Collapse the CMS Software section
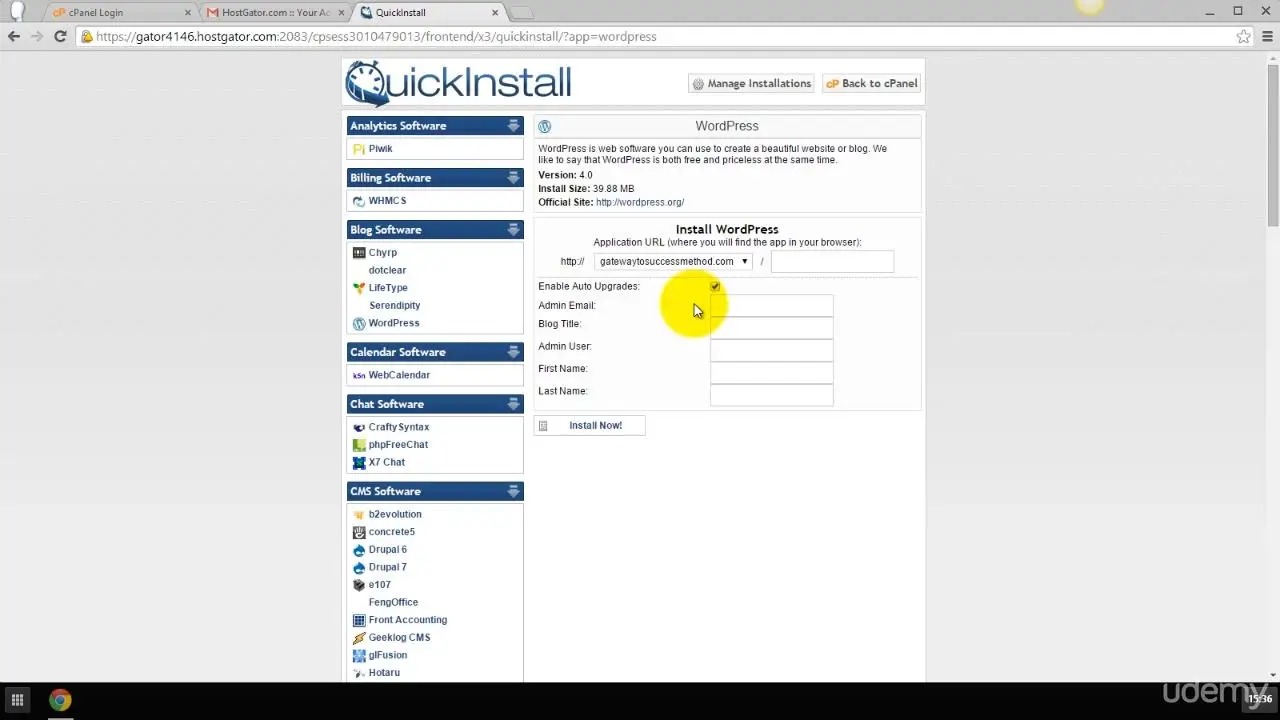1280x720 pixels. click(x=513, y=491)
